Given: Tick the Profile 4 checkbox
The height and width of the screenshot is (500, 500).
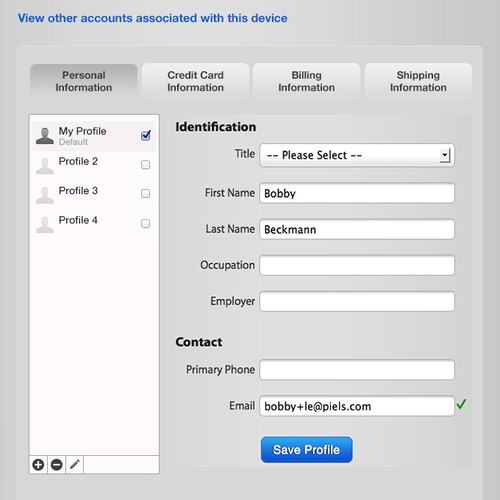Looking at the screenshot, I should pos(145,223).
